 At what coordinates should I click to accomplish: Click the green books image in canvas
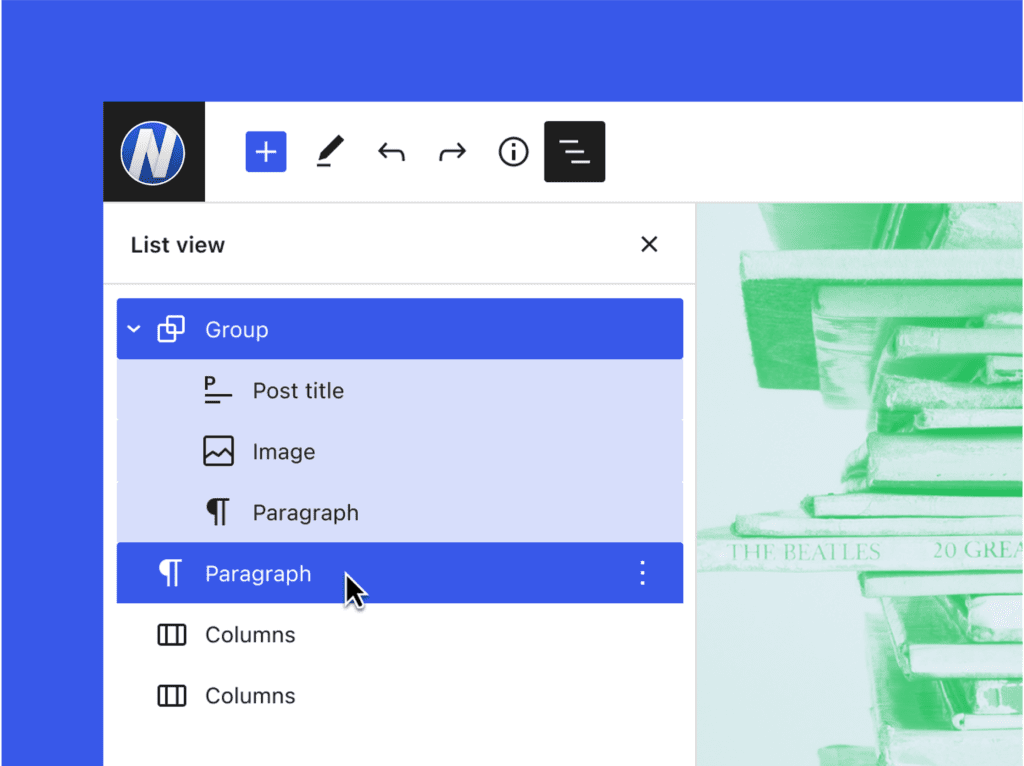pos(859,484)
